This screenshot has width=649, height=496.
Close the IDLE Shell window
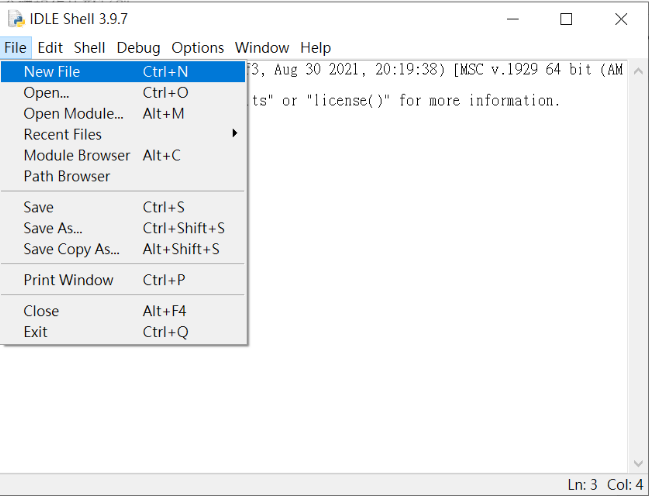click(x=621, y=19)
